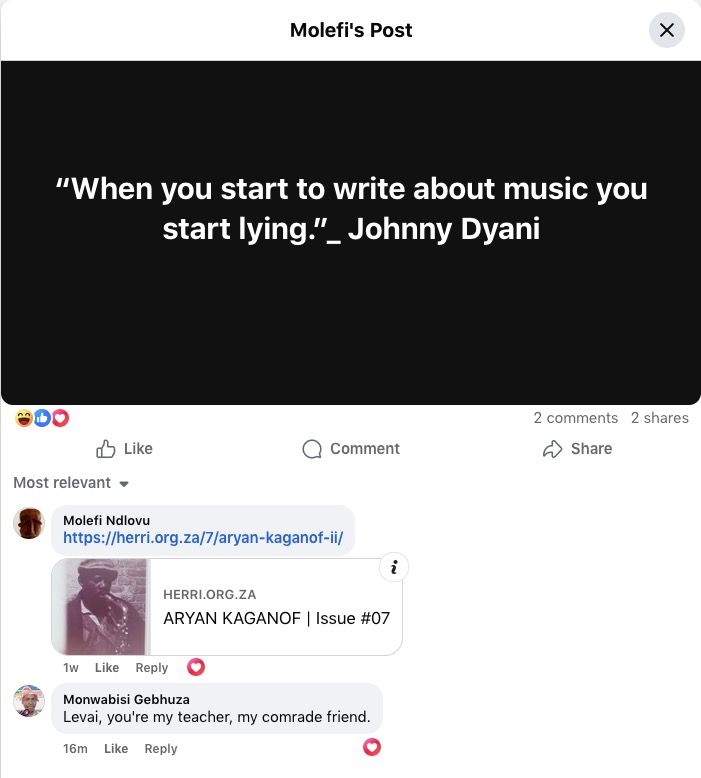The width and height of the screenshot is (701, 778).
Task: Like Molefi Ndlovu's comment
Action: coord(107,667)
